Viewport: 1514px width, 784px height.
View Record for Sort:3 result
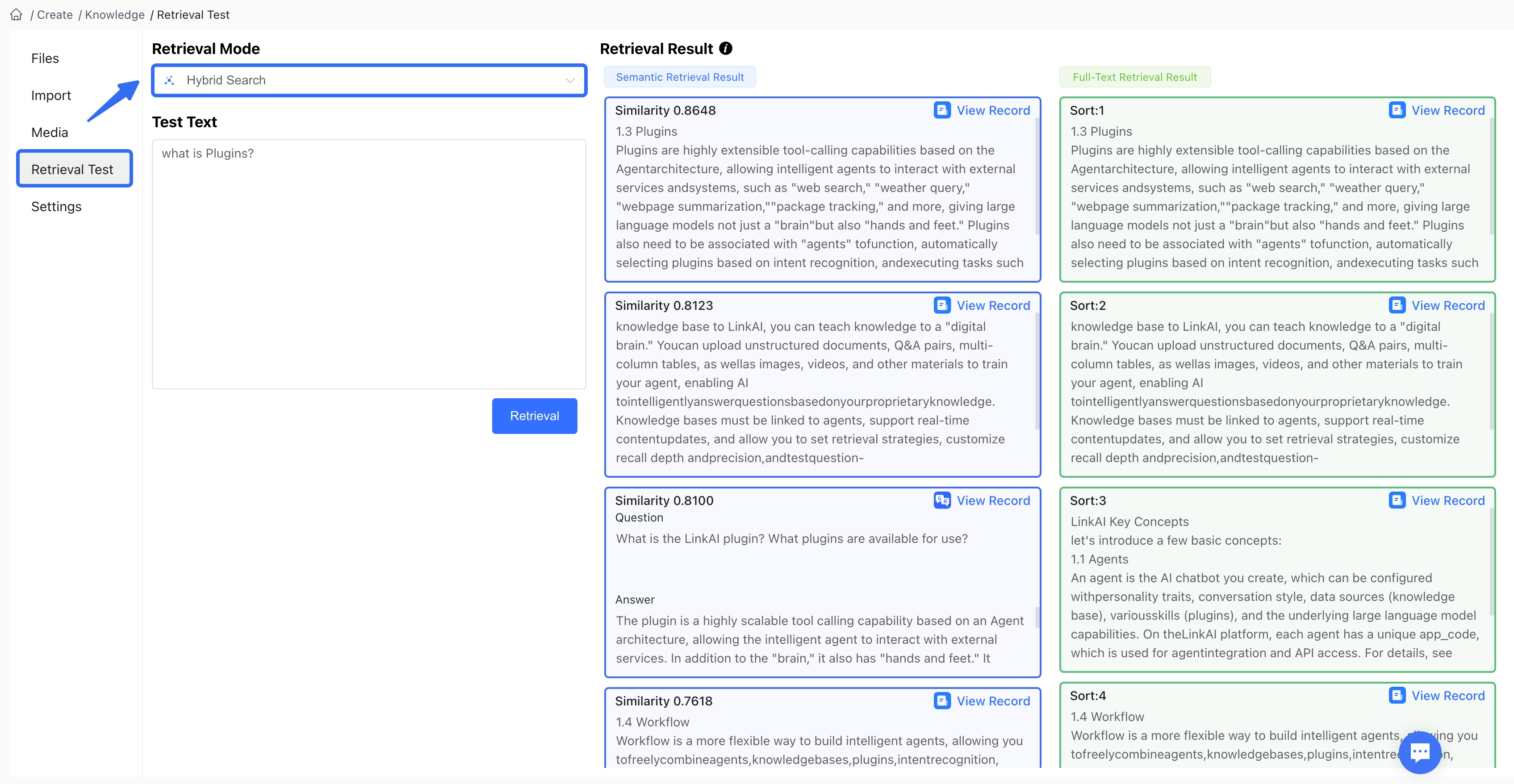(x=1448, y=501)
